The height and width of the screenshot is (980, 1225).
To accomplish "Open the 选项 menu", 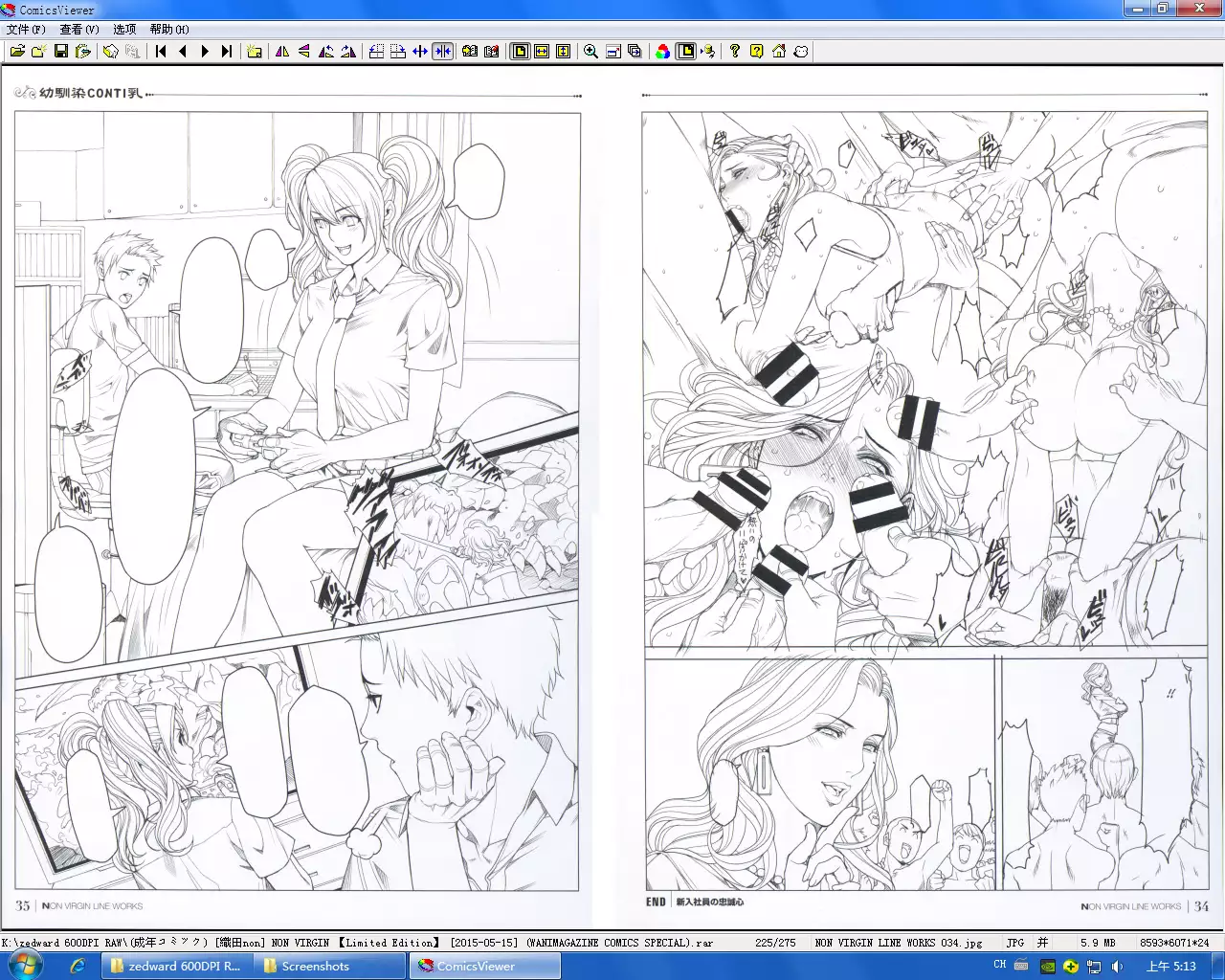I will [124, 30].
